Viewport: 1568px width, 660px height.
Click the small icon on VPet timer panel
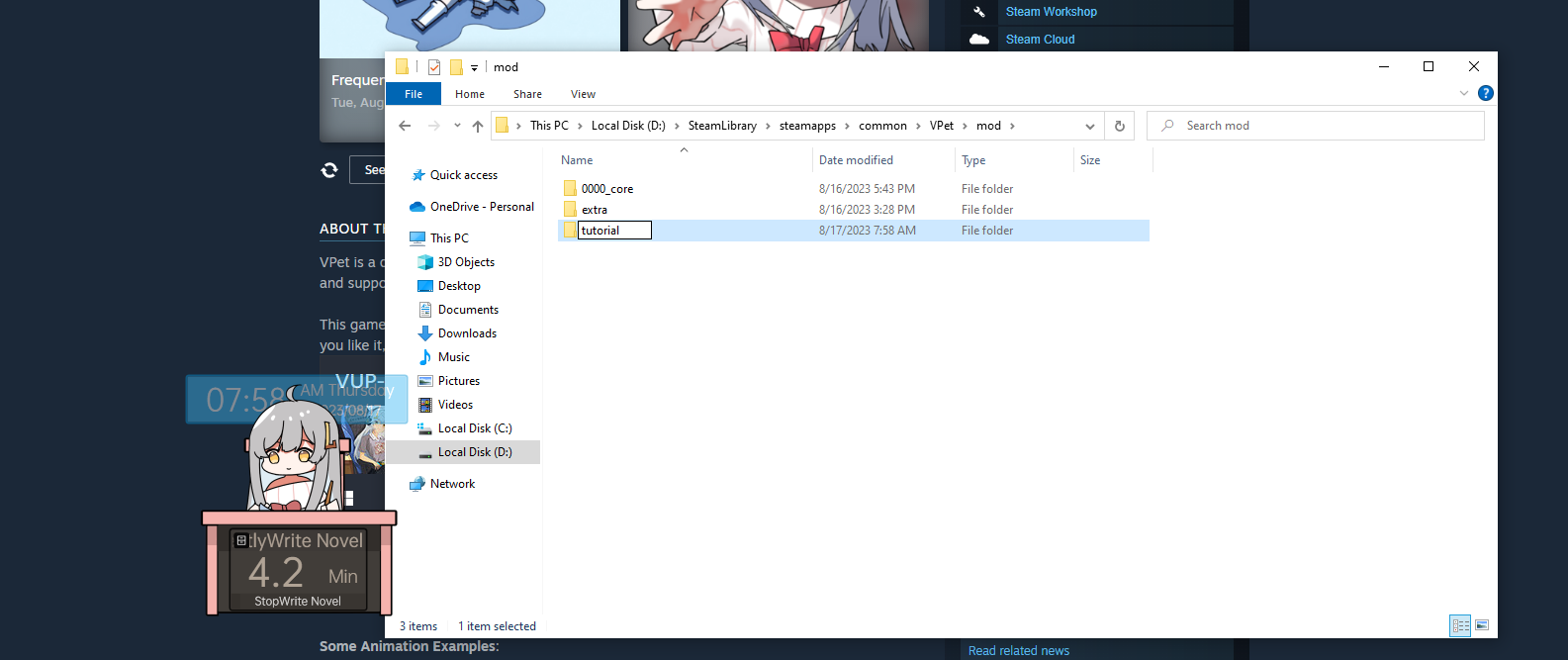click(240, 540)
